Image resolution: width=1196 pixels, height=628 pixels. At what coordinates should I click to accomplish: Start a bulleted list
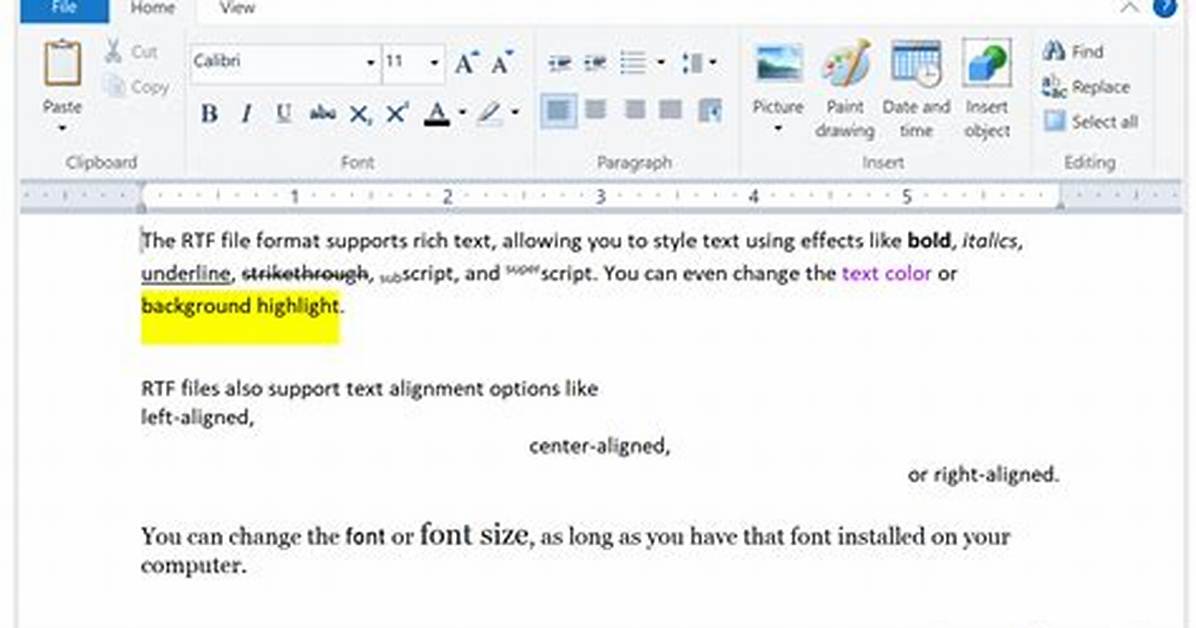click(633, 63)
